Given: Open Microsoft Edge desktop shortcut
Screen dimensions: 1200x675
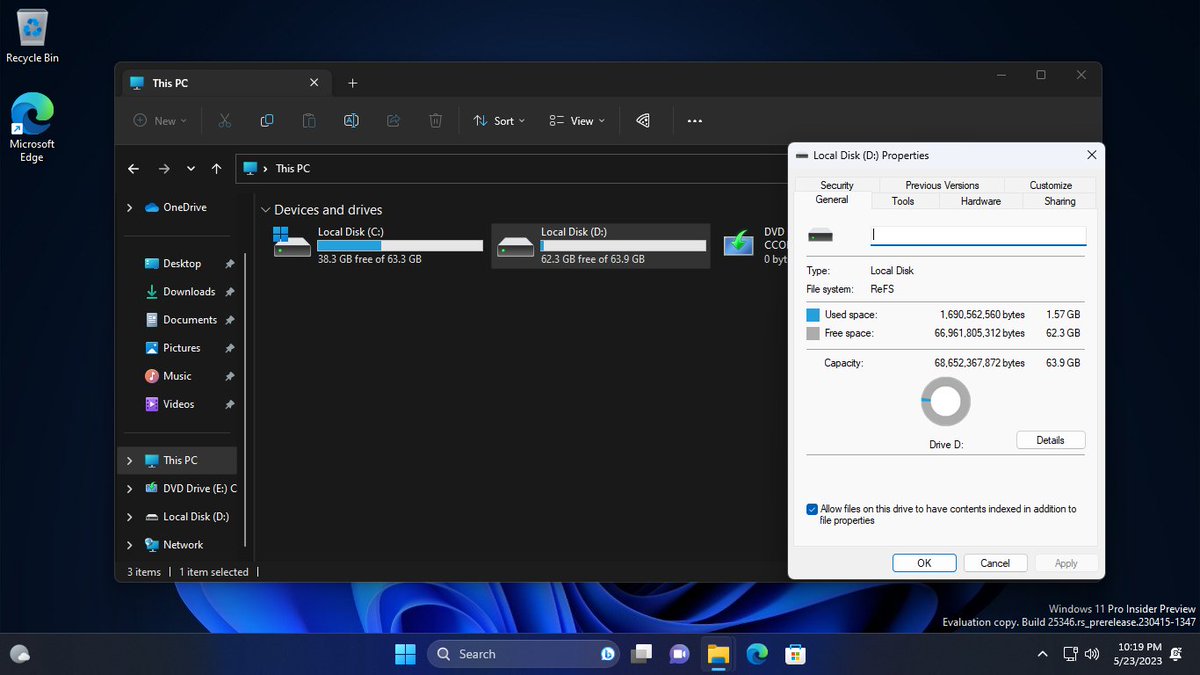Looking at the screenshot, I should tap(32, 128).
